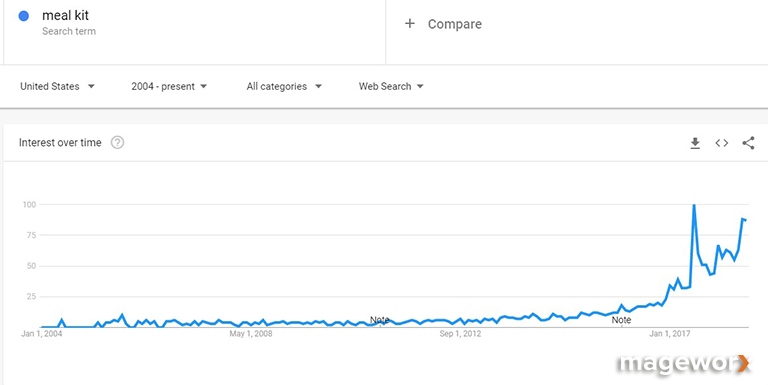Change the Web Search type dropdown
Image resolution: width=768 pixels, height=385 pixels.
391,86
